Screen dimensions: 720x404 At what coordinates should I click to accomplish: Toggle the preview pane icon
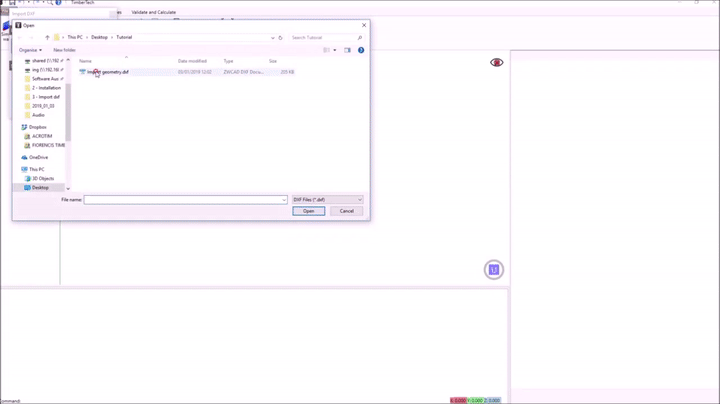pyautogui.click(x=347, y=50)
